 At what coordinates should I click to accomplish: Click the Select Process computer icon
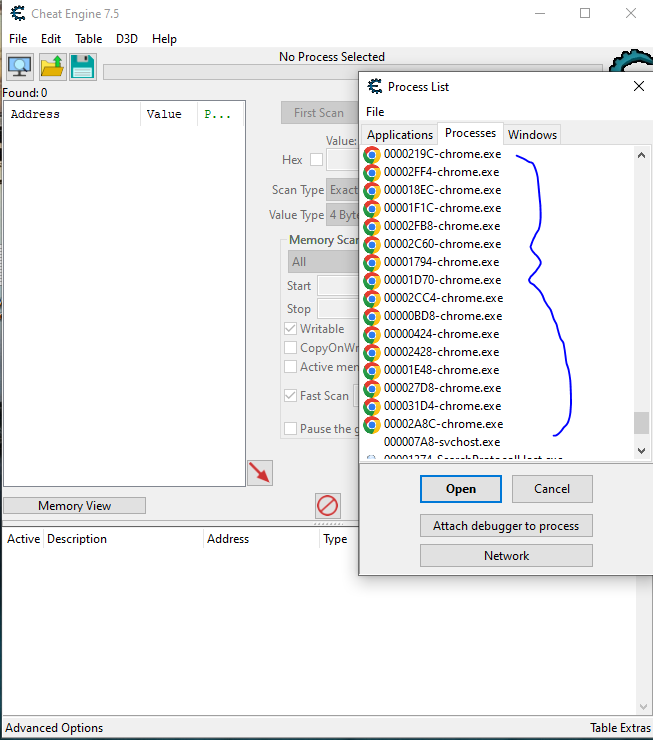19,67
